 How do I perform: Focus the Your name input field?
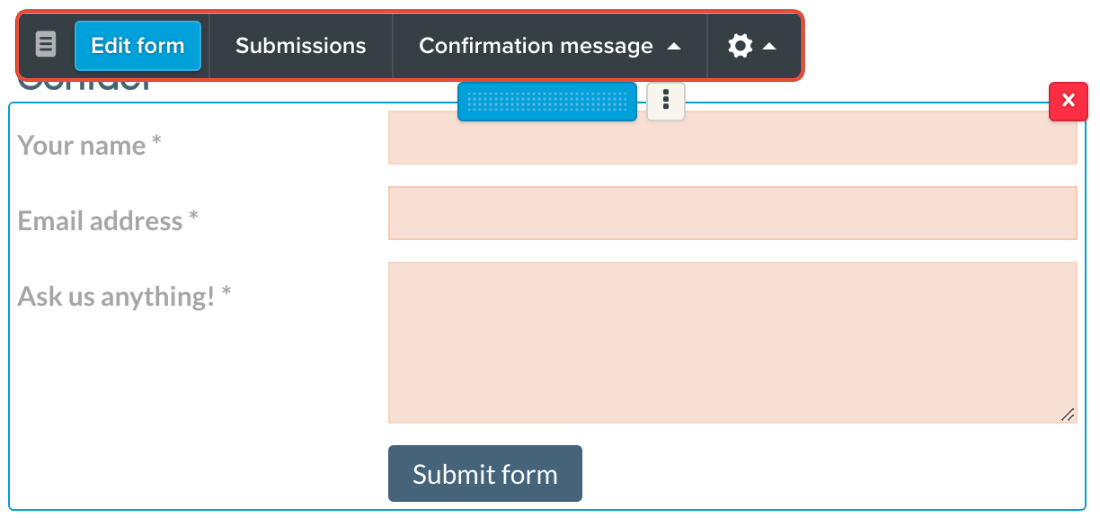point(732,138)
